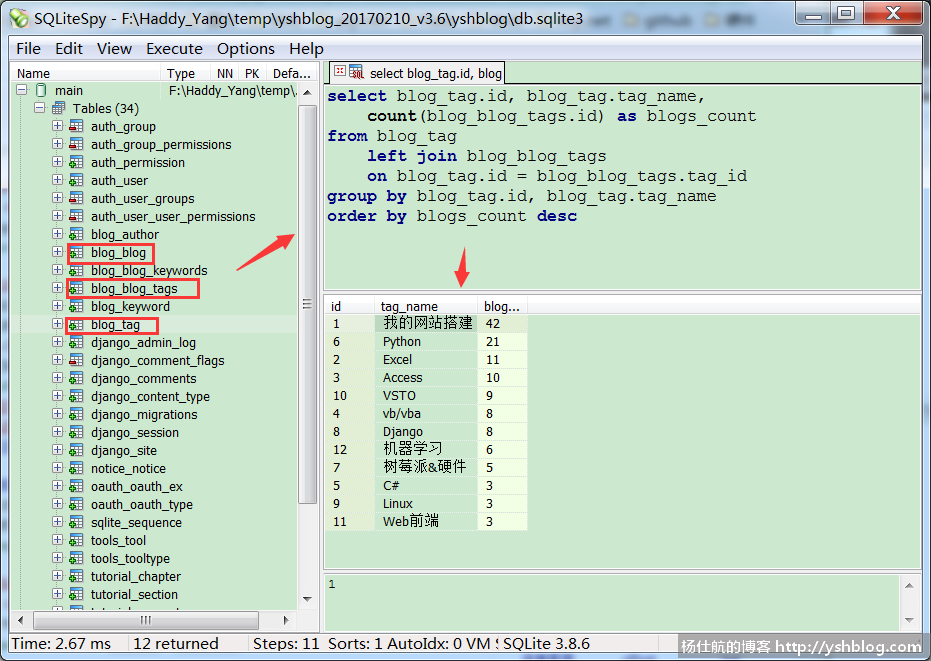Click the django_admin_log table icon
The image size is (931, 661).
(76, 342)
